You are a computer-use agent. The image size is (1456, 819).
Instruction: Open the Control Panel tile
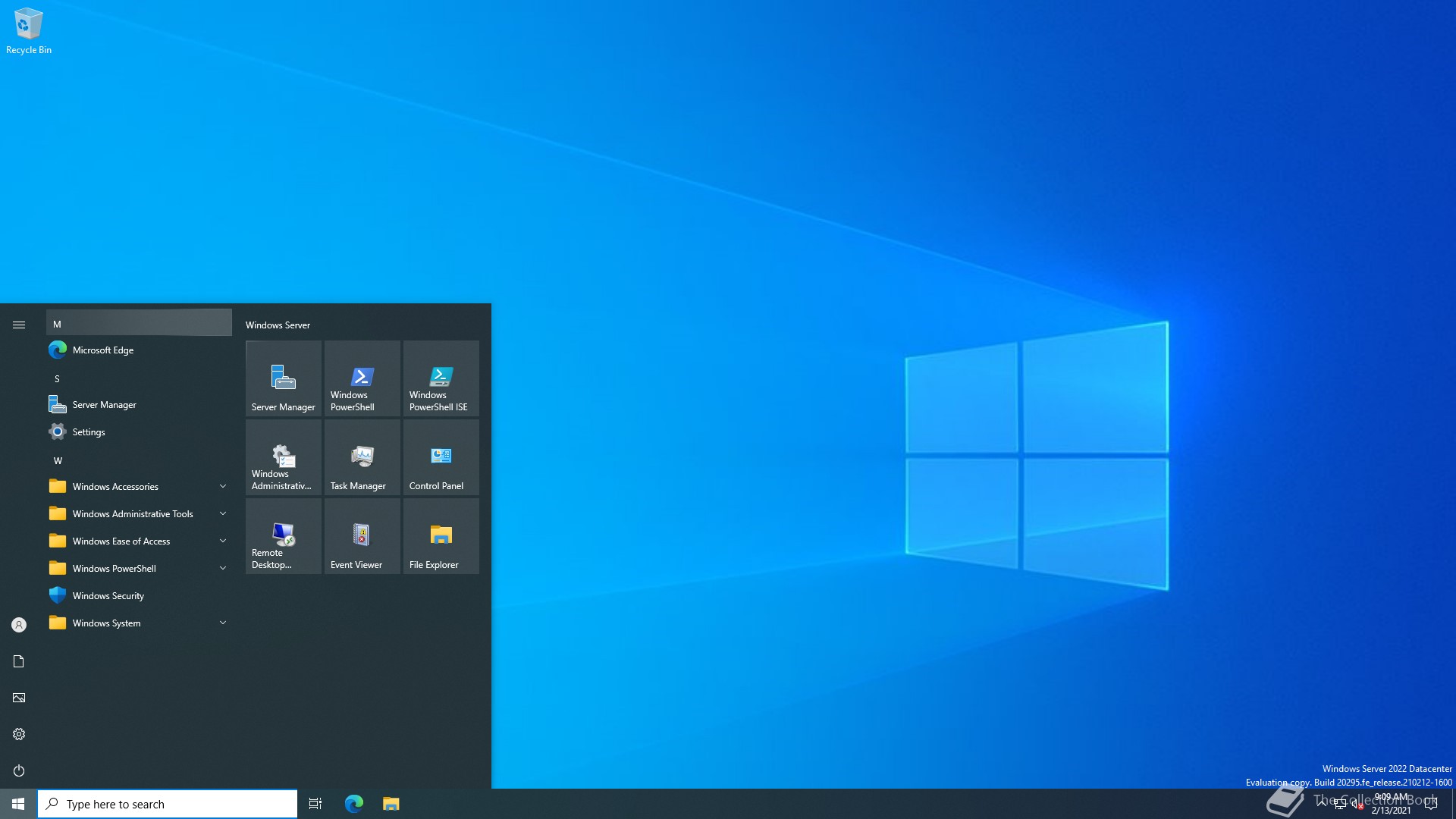click(x=441, y=457)
